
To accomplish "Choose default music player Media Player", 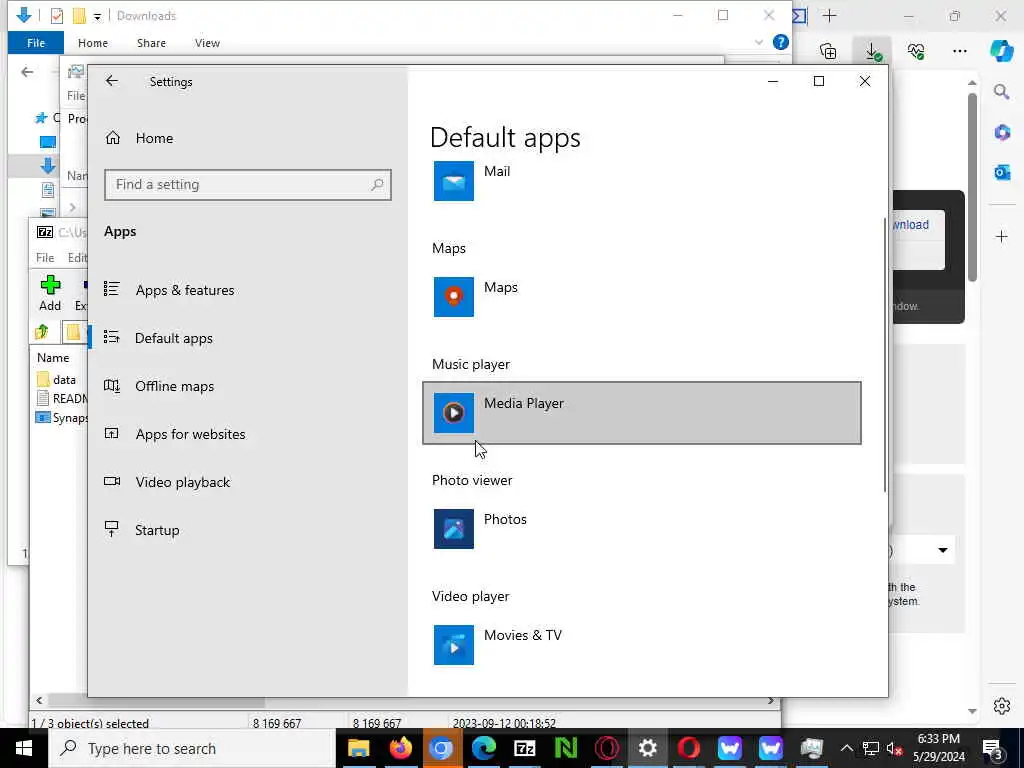I will pos(641,413).
